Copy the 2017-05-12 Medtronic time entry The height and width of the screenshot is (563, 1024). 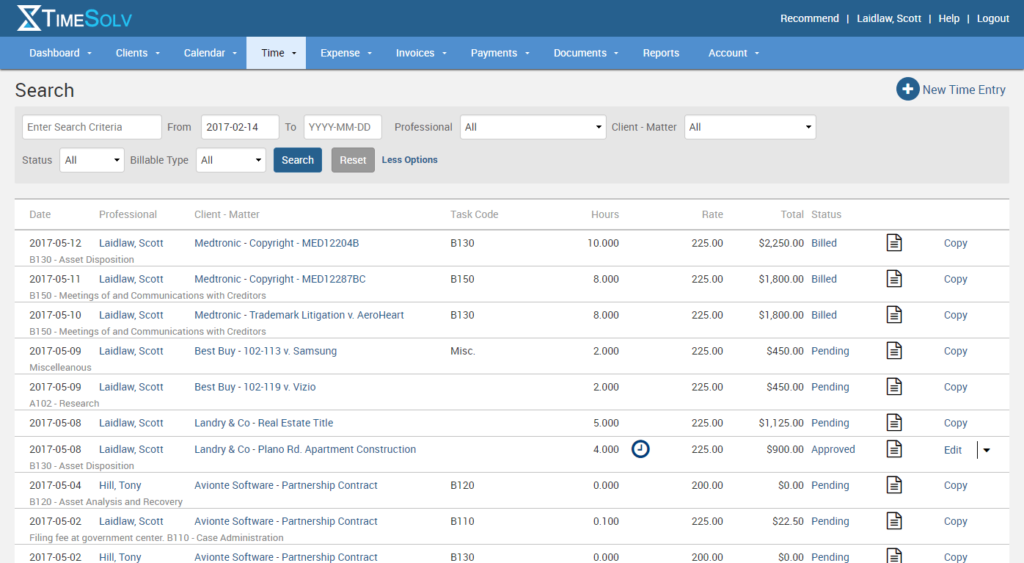tap(955, 243)
